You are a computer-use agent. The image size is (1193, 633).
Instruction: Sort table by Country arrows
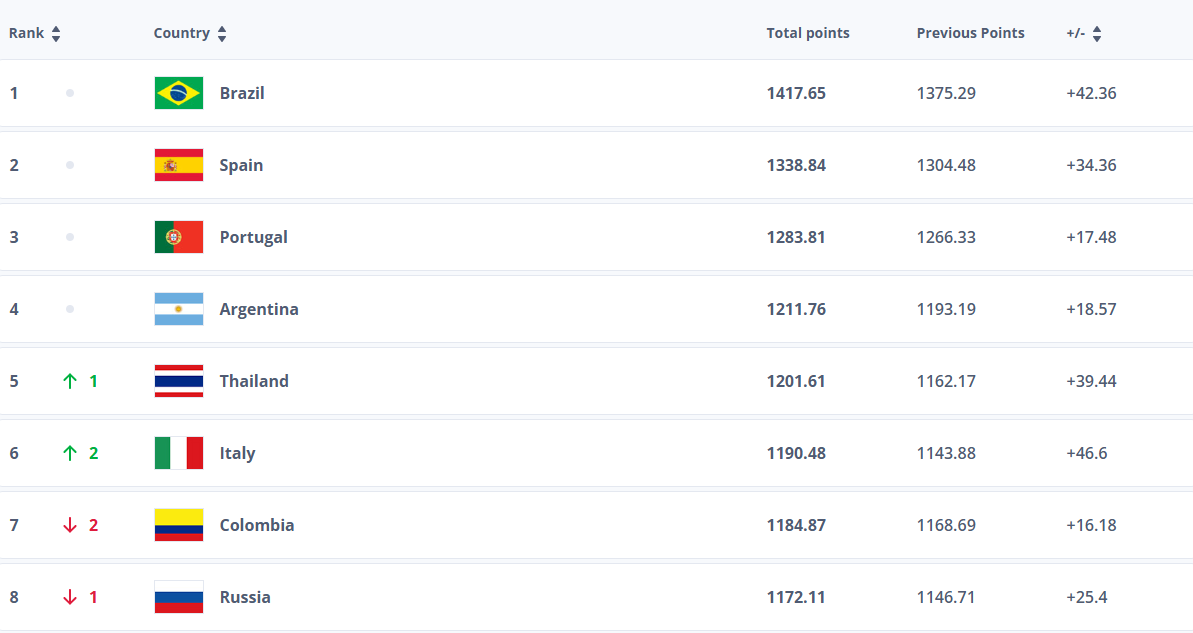(222, 34)
